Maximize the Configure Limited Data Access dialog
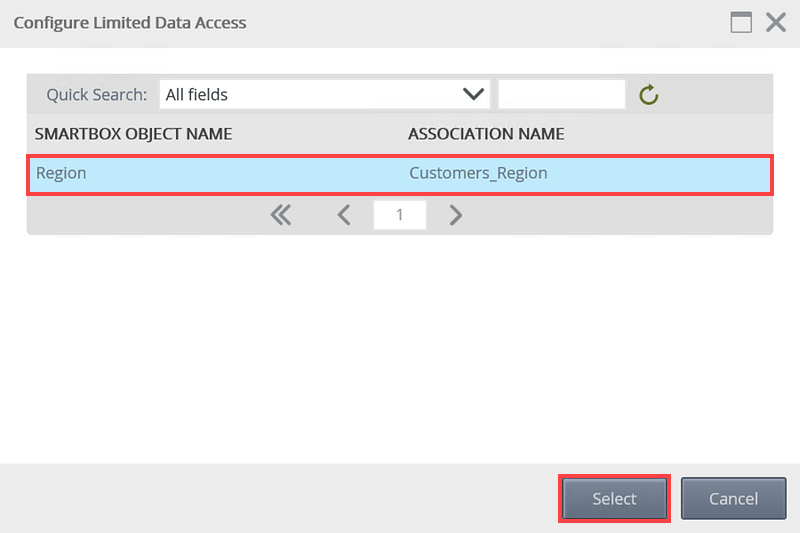Image resolution: width=800 pixels, height=533 pixels. point(741,22)
